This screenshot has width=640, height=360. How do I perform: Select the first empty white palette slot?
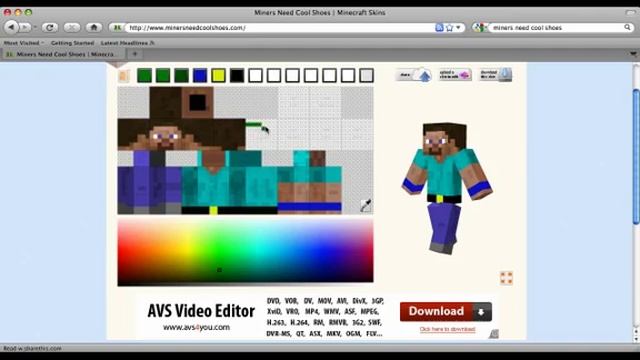coord(256,76)
